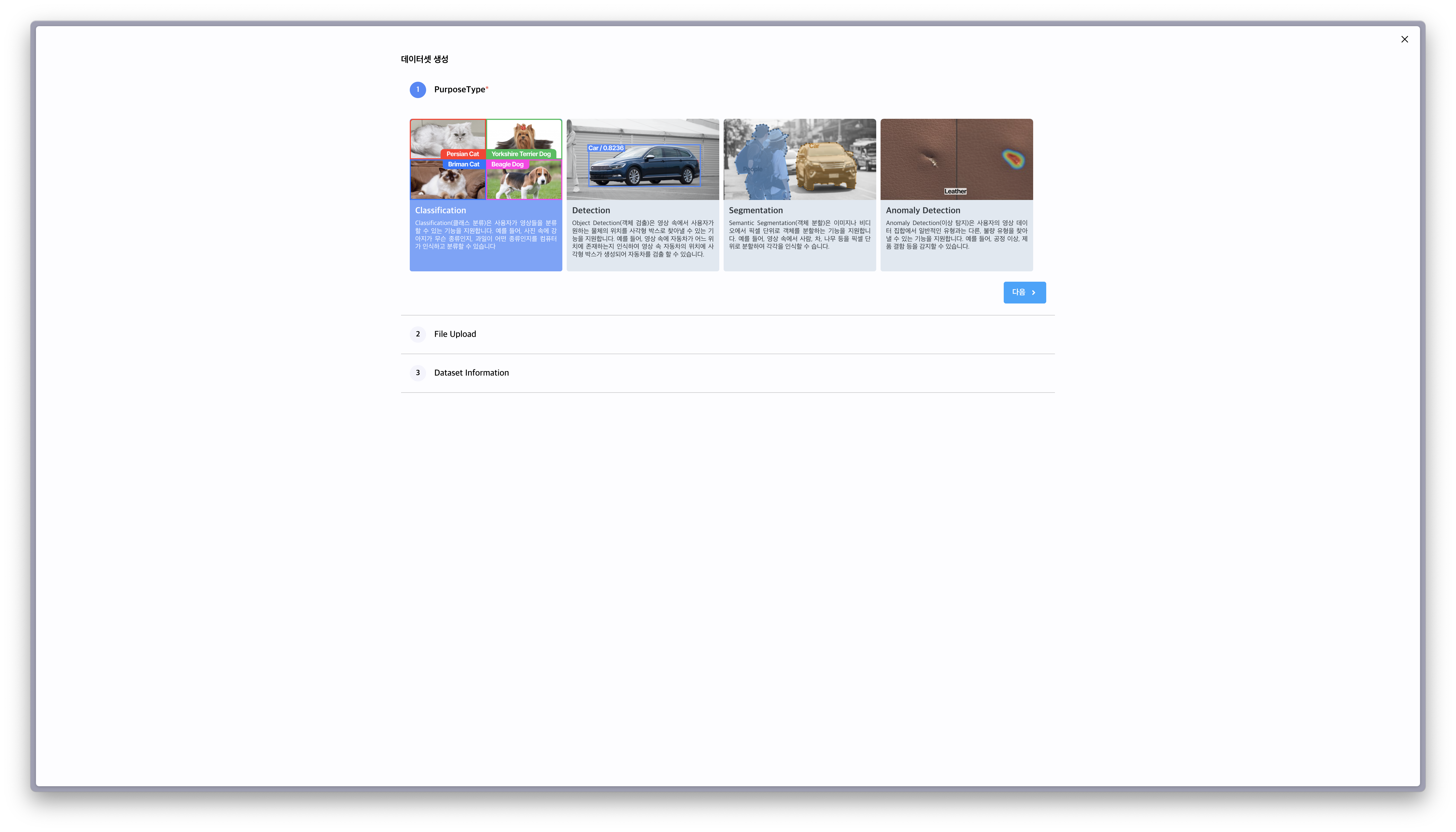The height and width of the screenshot is (832, 1456).
Task: Click the Segmentation street scene image
Action: click(799, 159)
